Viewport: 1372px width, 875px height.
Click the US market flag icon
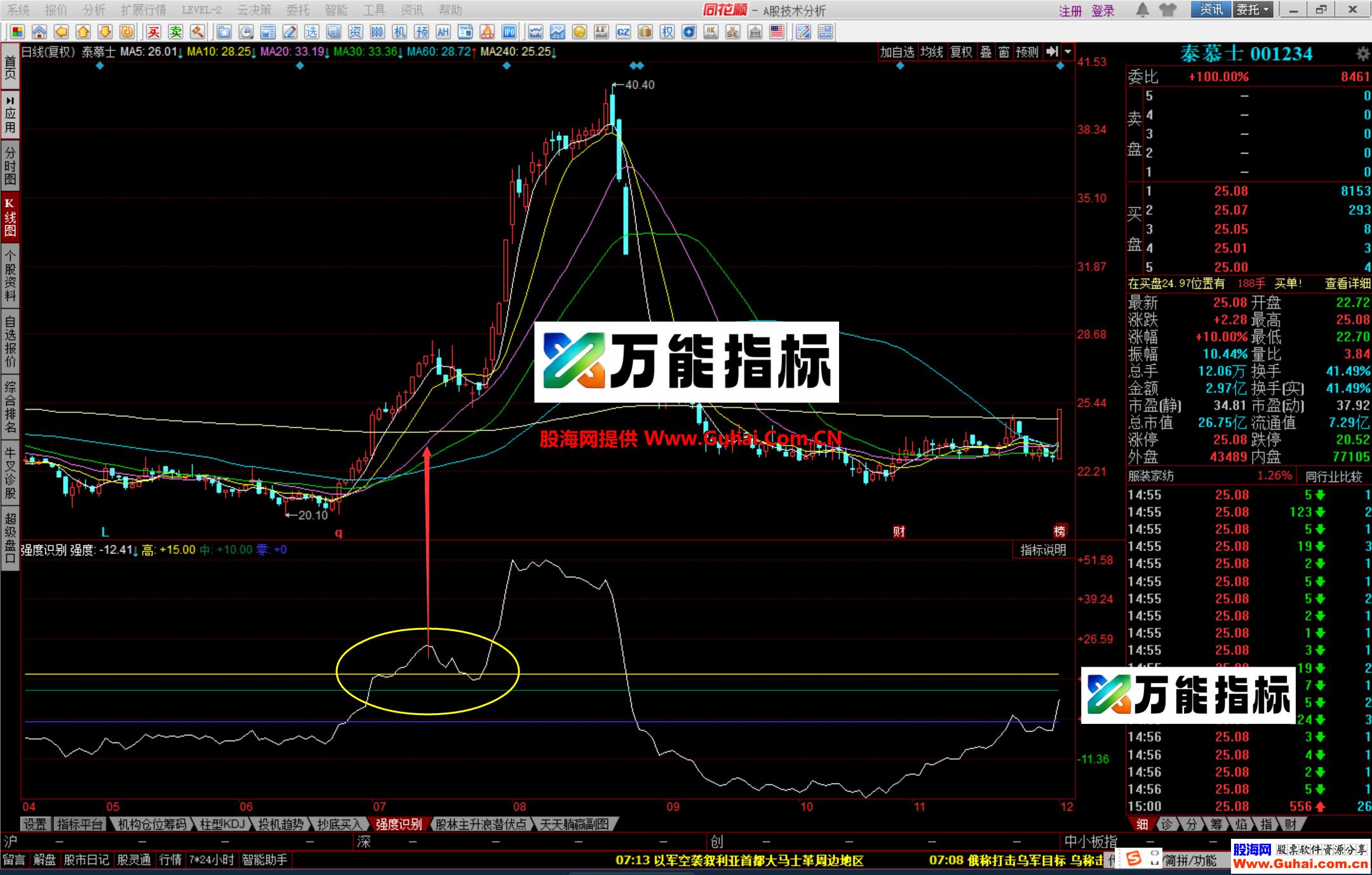(776, 30)
